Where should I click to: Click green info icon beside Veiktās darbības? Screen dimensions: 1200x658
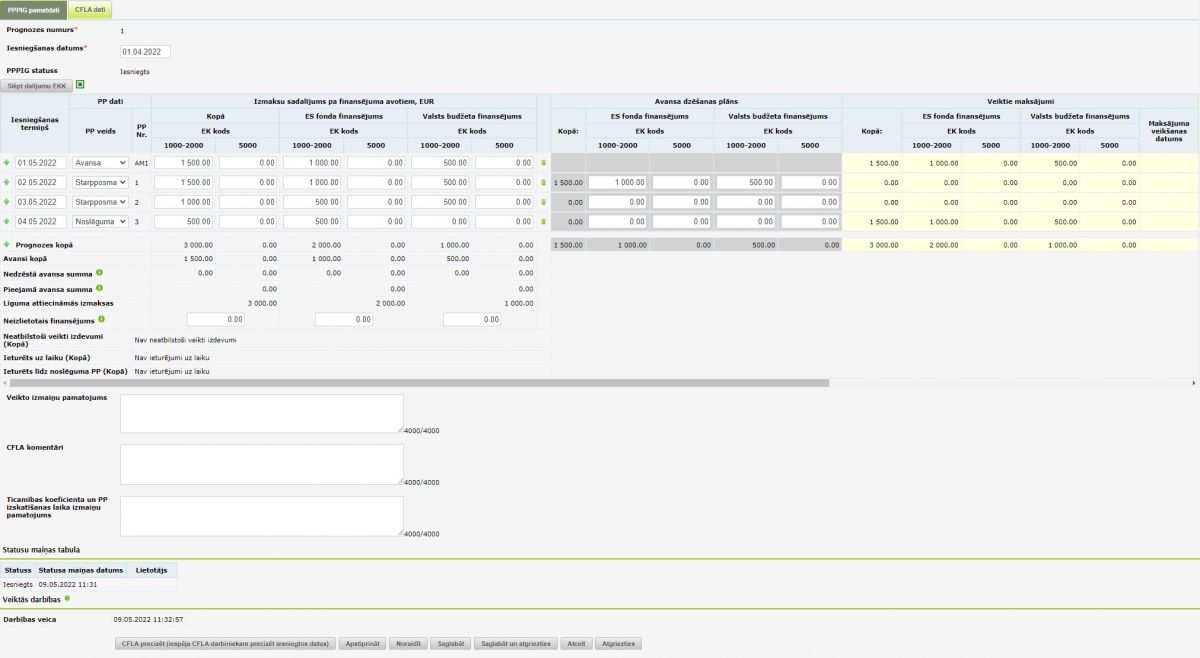pyautogui.click(x=67, y=598)
